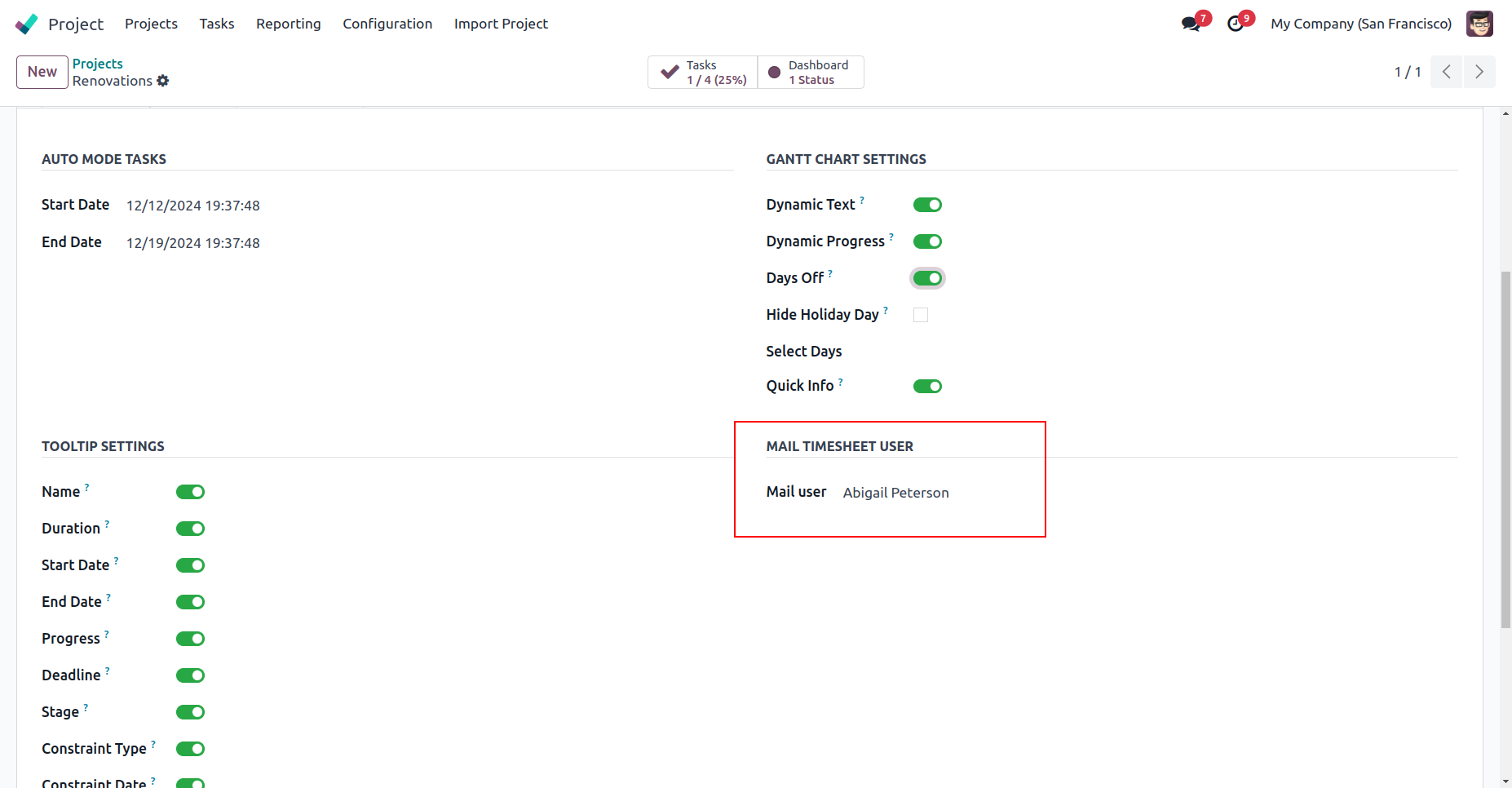Open the activities clock icon
This screenshot has height=788, width=1512.
click(x=1236, y=24)
